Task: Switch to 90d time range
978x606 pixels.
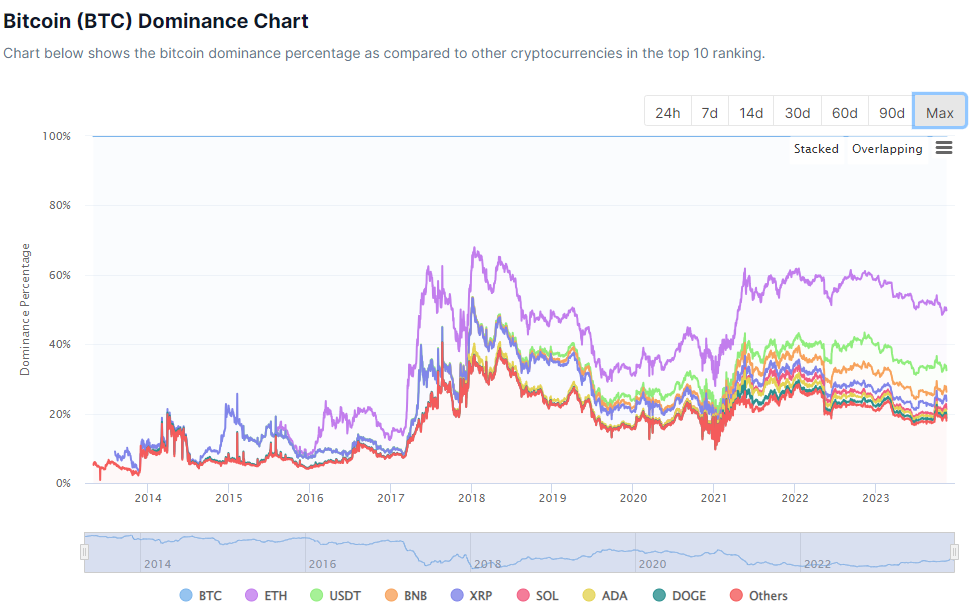Action: coord(891,112)
